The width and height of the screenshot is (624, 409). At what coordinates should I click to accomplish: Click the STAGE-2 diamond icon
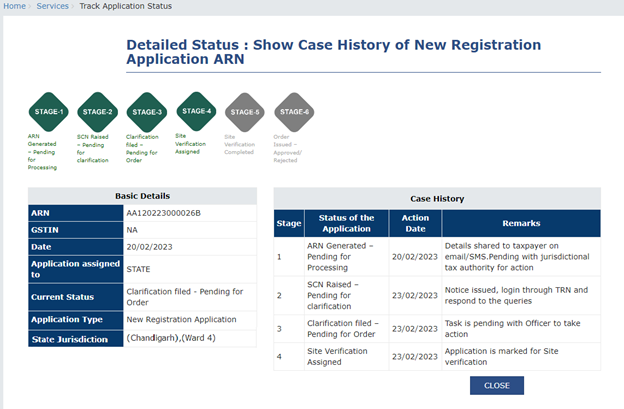click(97, 112)
